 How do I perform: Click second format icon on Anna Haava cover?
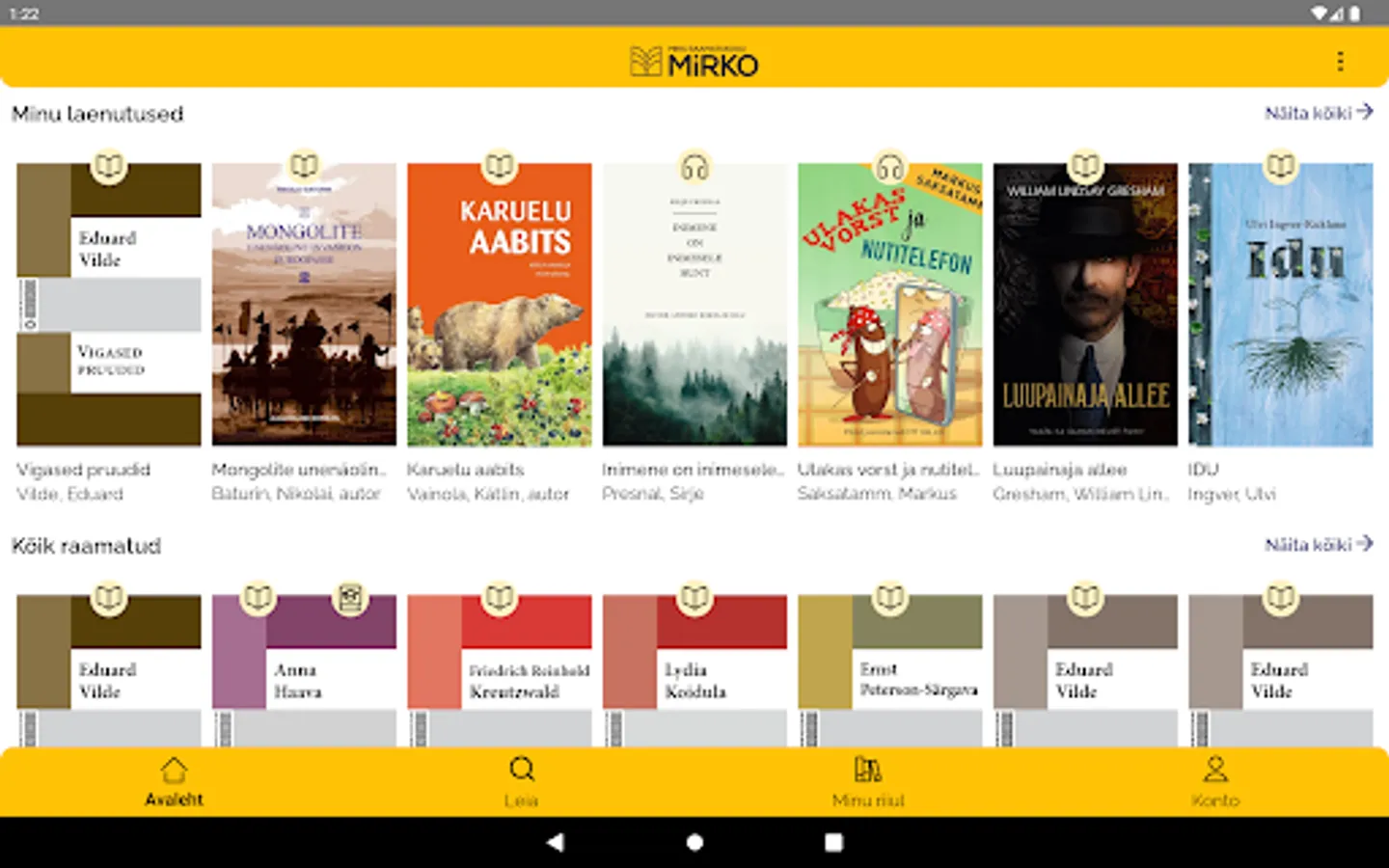coord(350,598)
